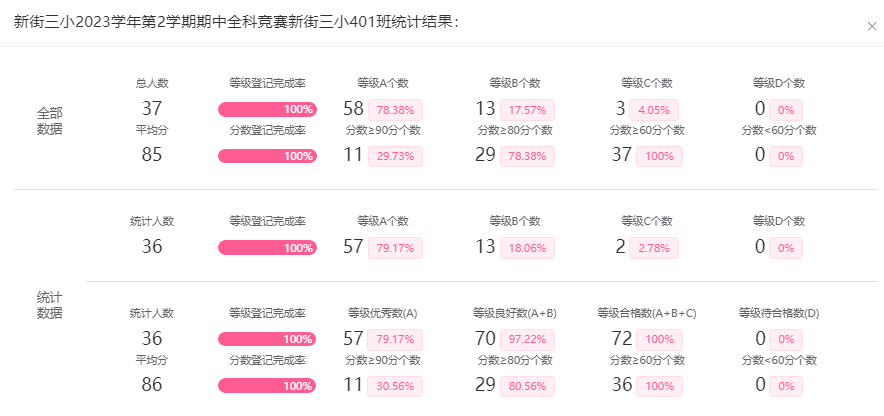Click the dialog title text about 新街三小401班
This screenshot has height=416, width=884.
pyautogui.click(x=237, y=23)
